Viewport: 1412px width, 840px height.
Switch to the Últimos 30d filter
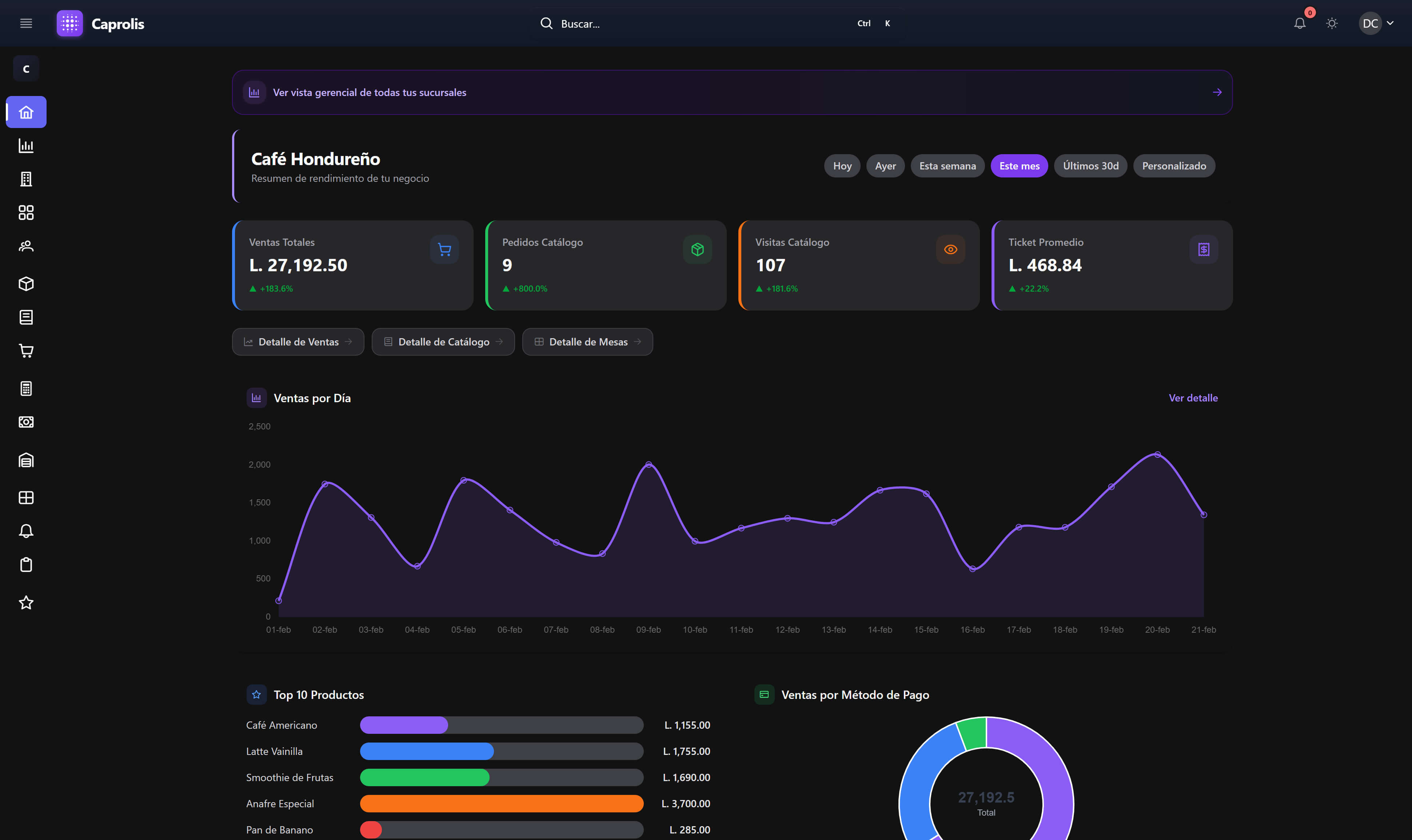click(x=1090, y=165)
